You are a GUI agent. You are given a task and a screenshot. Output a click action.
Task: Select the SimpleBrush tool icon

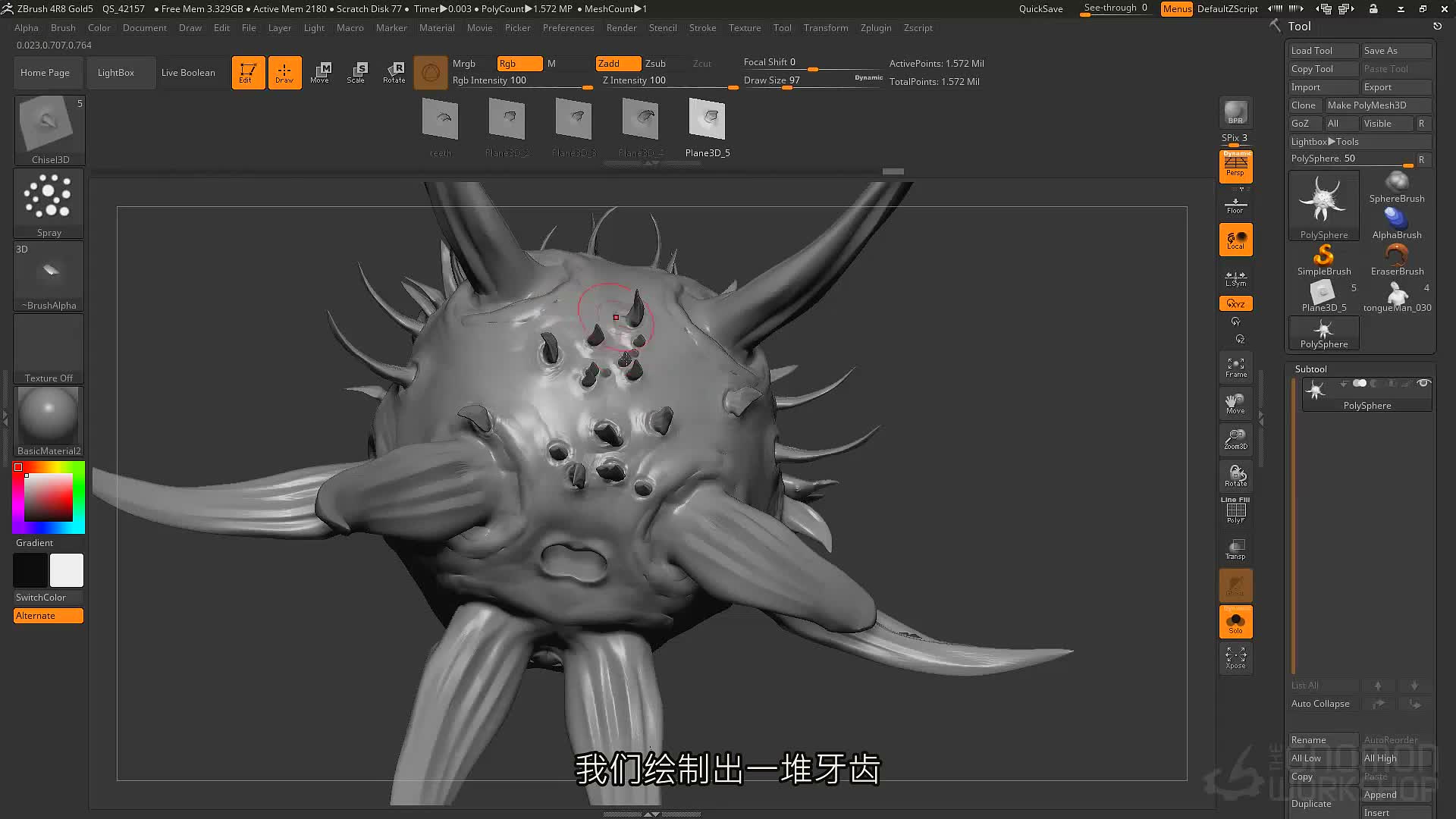coord(1323,259)
